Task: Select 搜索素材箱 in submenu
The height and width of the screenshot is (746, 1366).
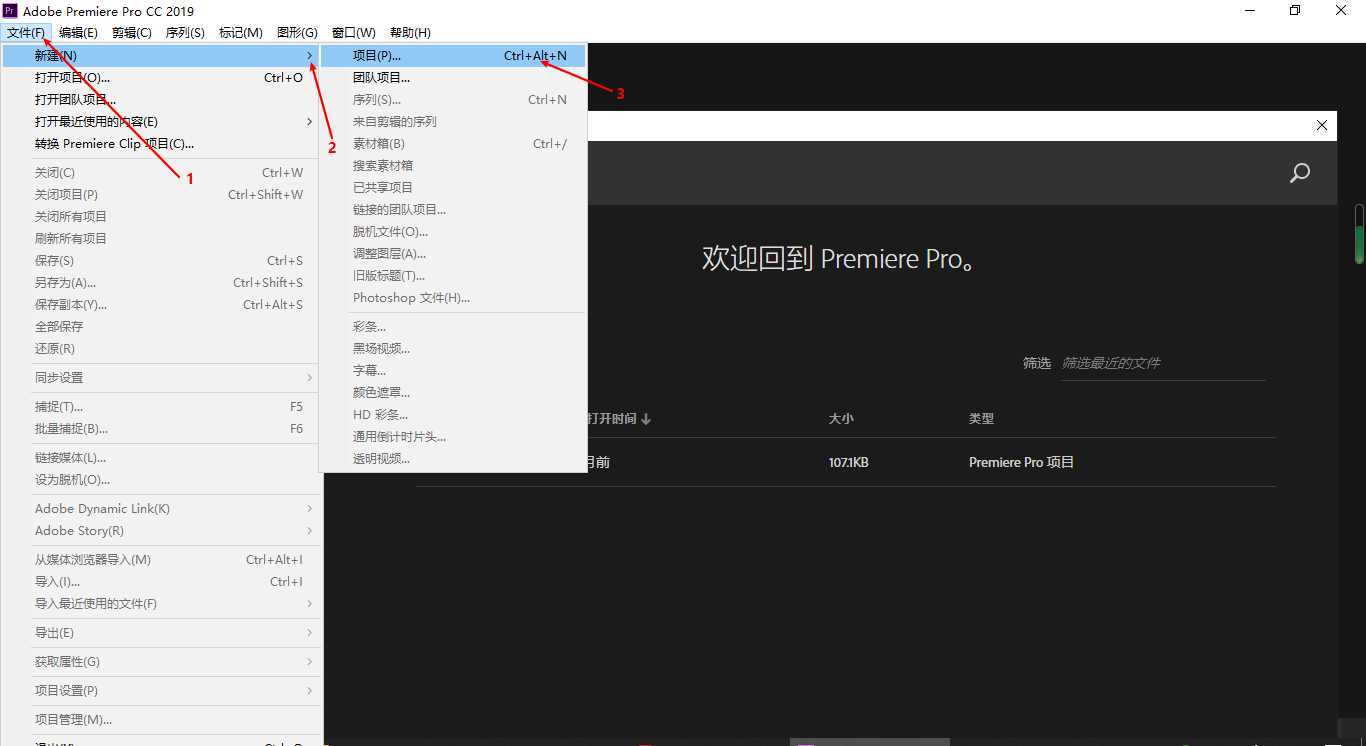Action: tap(453, 165)
